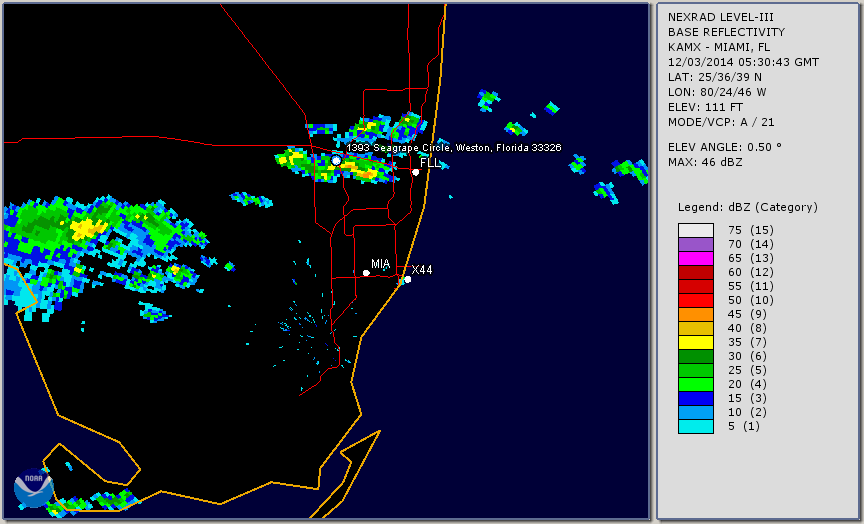The image size is (864, 524).
Task: Click the ELEV ANGLE: 0.50 line
Action: [x=725, y=147]
